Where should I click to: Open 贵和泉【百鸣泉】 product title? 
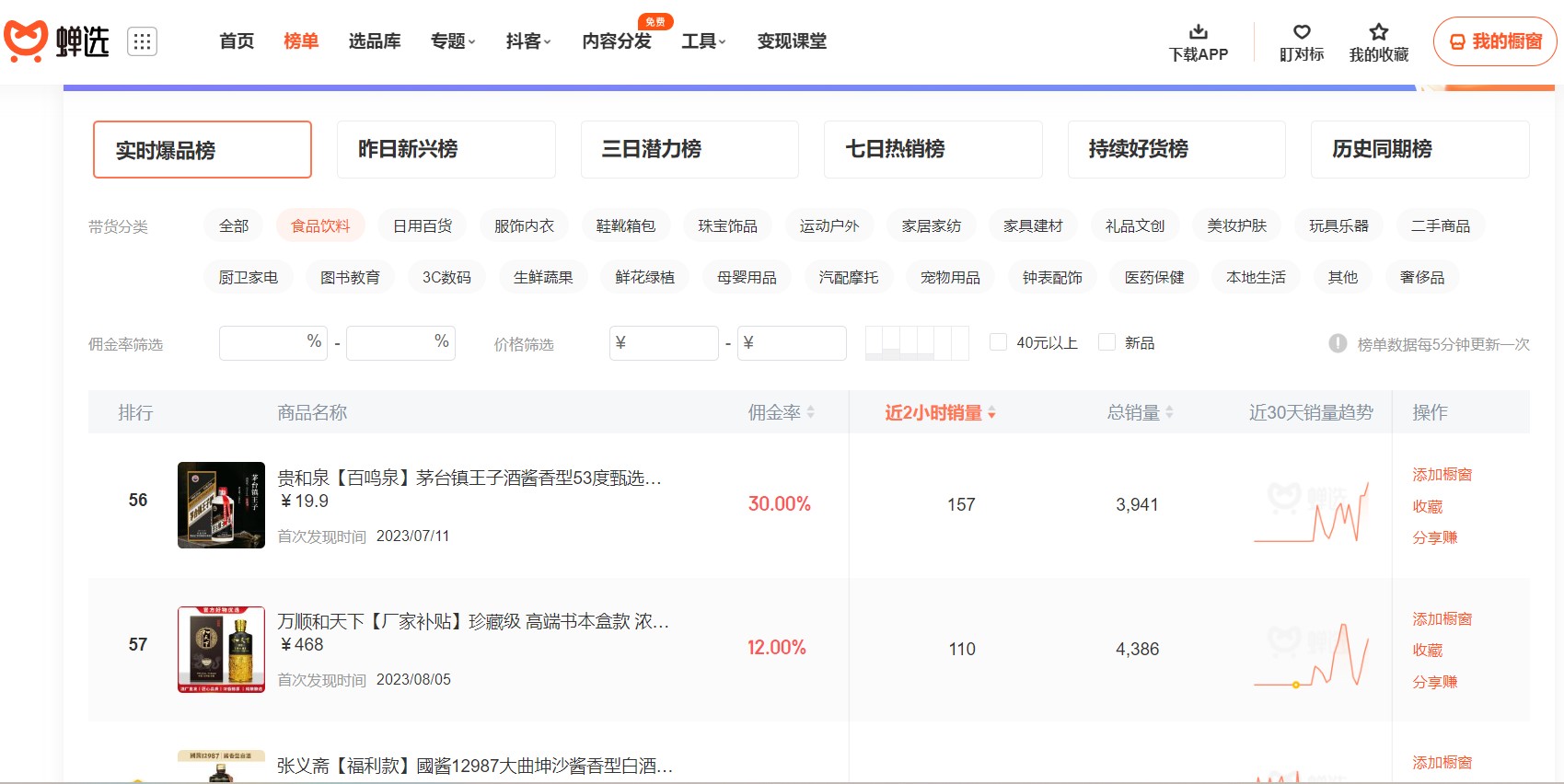(x=469, y=478)
